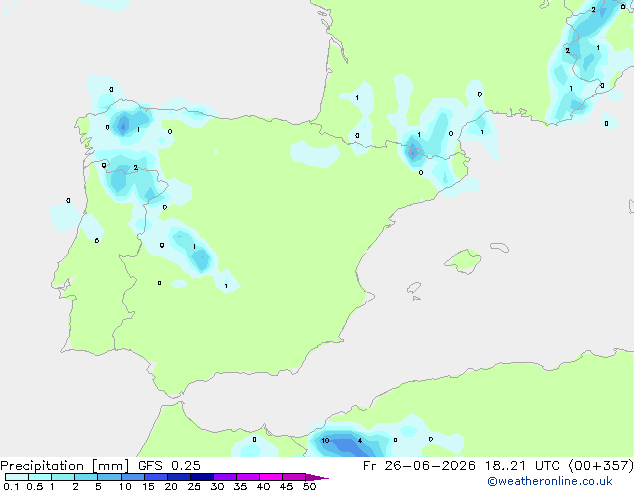The width and height of the screenshot is (634, 490).
Task: Click the "50" legend scale label
Action: [309, 486]
